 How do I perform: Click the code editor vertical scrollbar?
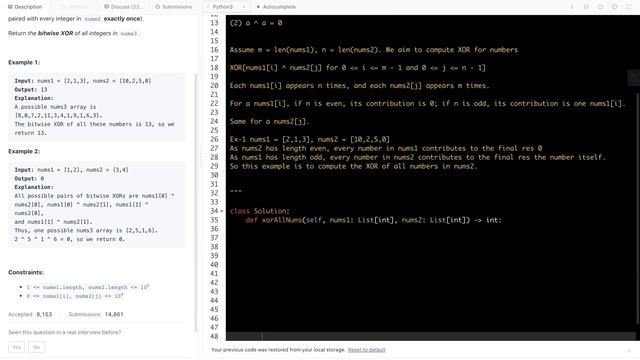coord(637,208)
